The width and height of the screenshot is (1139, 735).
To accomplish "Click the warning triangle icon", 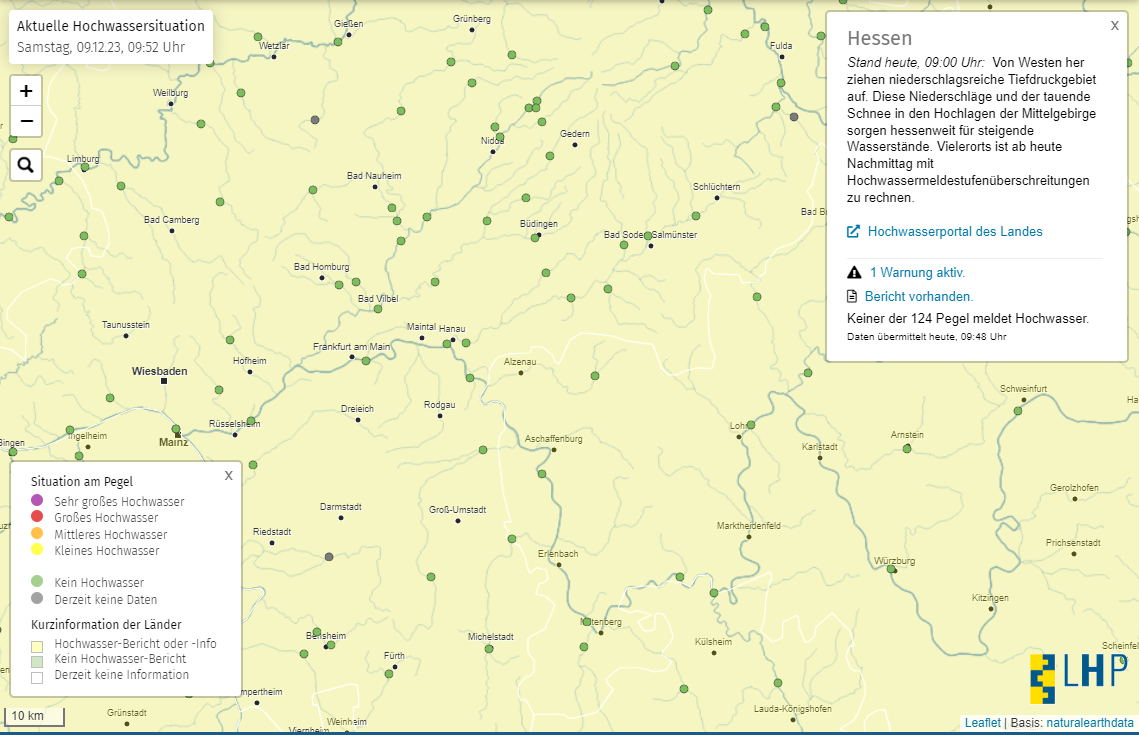I will click(x=854, y=272).
